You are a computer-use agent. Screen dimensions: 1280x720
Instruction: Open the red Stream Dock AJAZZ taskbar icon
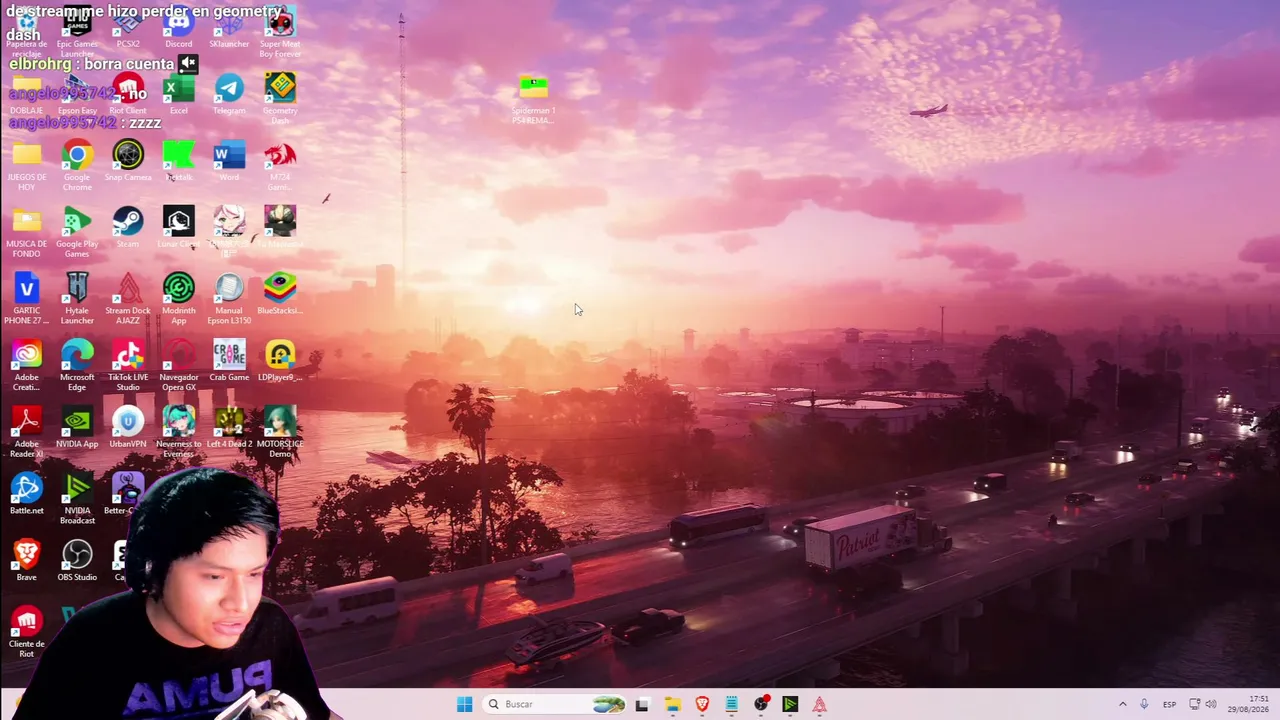tap(819, 704)
